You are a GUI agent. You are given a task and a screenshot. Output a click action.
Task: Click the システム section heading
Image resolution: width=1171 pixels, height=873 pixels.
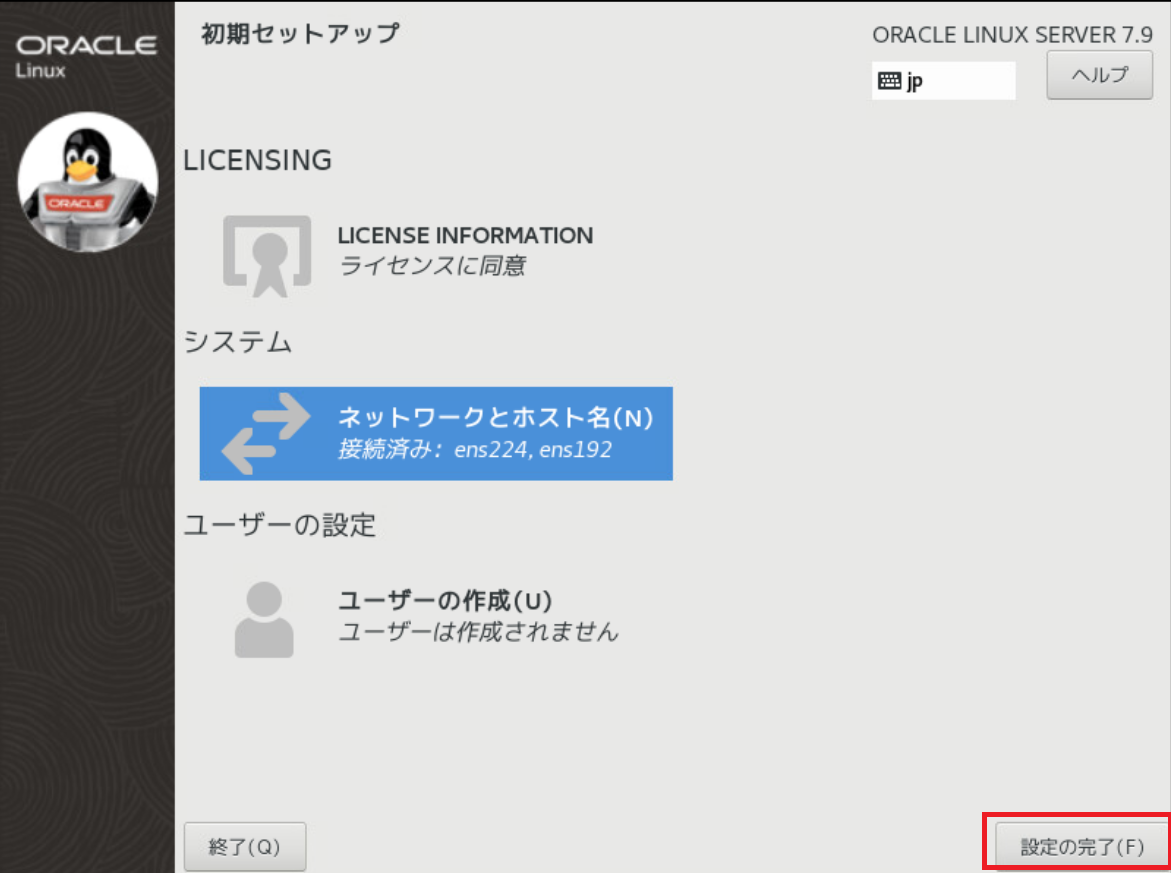pyautogui.click(x=237, y=342)
